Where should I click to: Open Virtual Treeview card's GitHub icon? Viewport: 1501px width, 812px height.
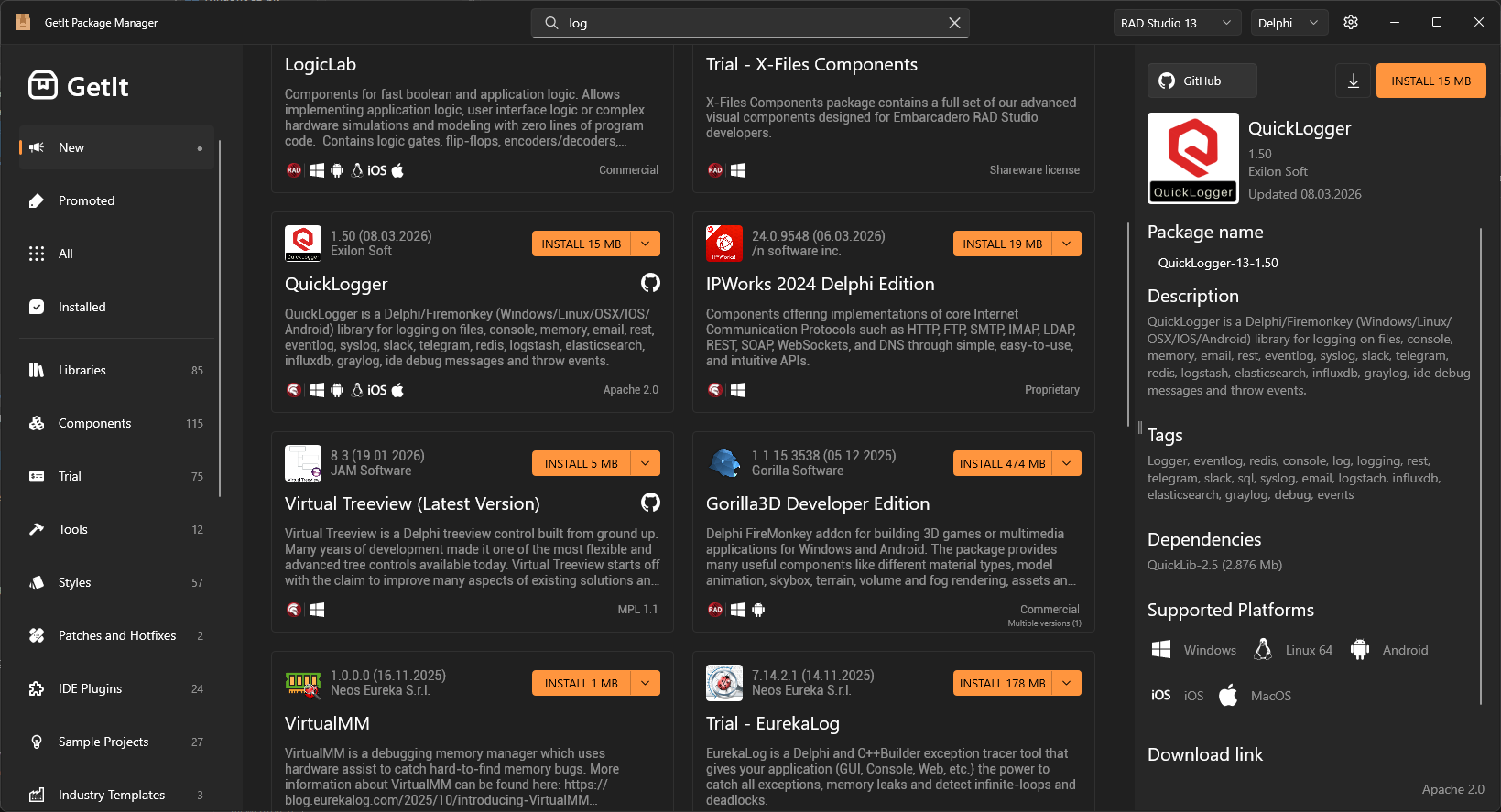click(650, 503)
